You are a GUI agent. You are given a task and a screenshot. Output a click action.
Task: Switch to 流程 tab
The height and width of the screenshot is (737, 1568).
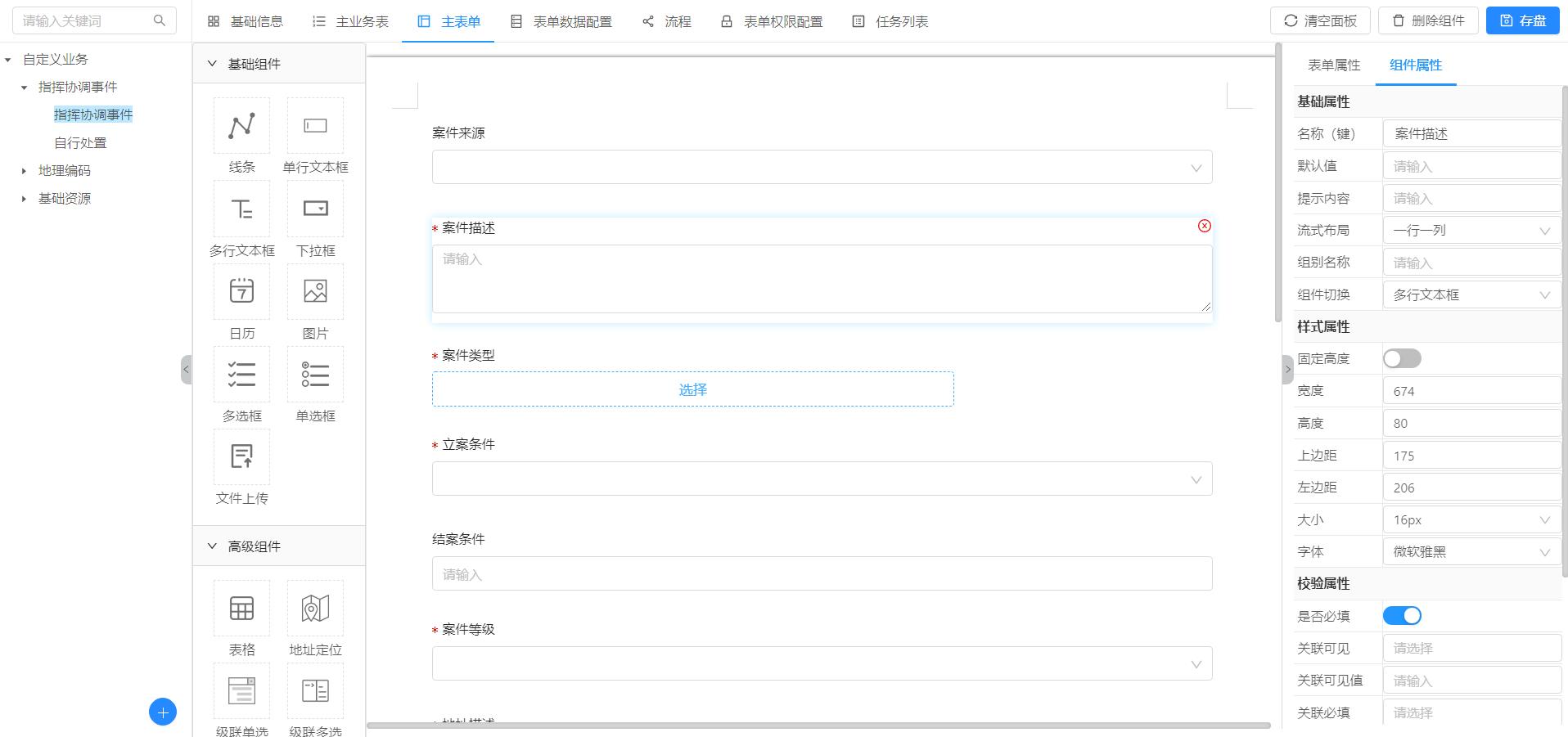pyautogui.click(x=666, y=21)
